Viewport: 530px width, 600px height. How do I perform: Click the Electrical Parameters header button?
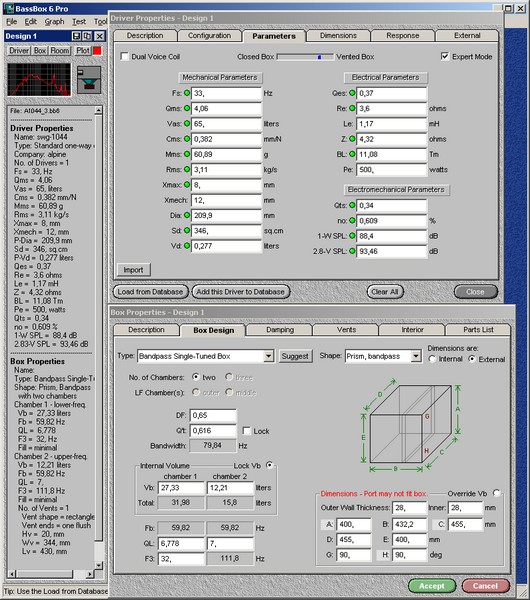[x=385, y=78]
